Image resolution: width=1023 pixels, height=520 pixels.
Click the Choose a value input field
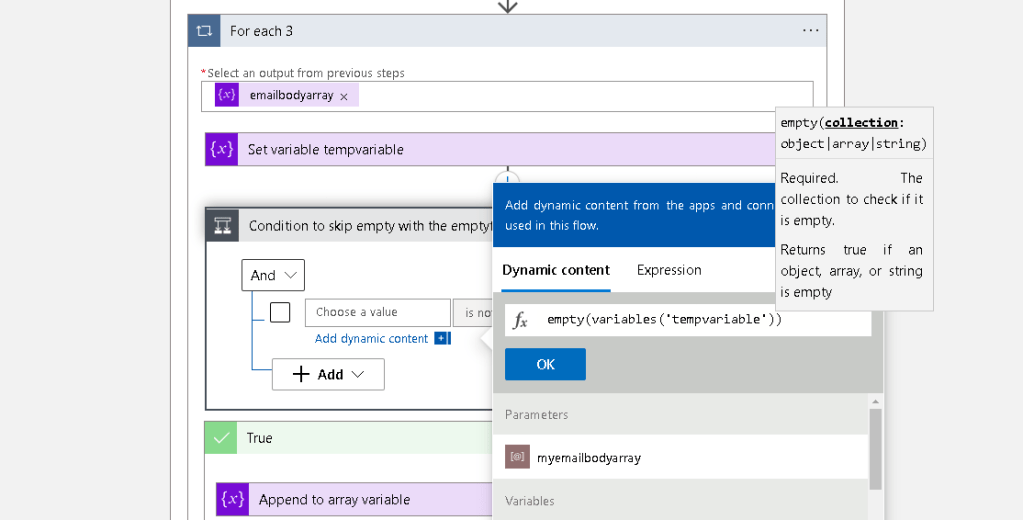[378, 313]
